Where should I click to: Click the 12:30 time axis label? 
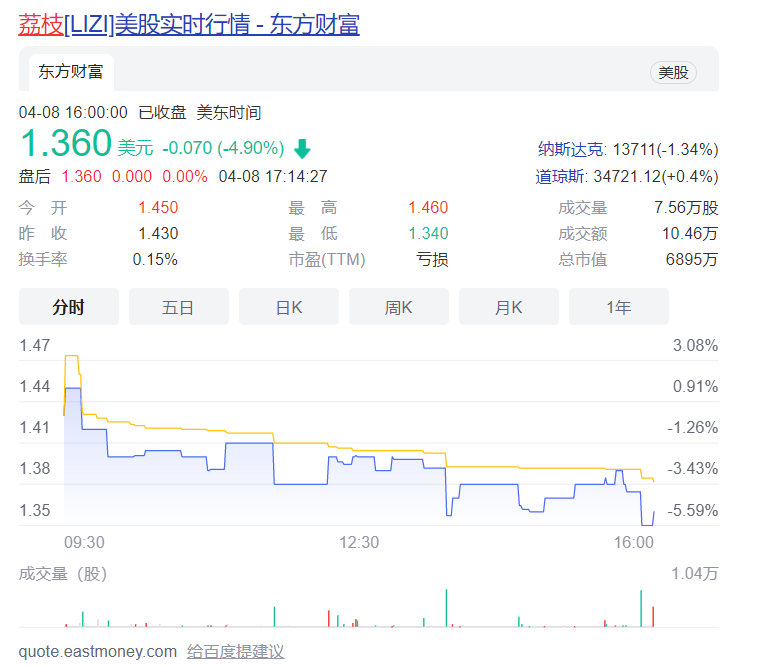[x=359, y=543]
